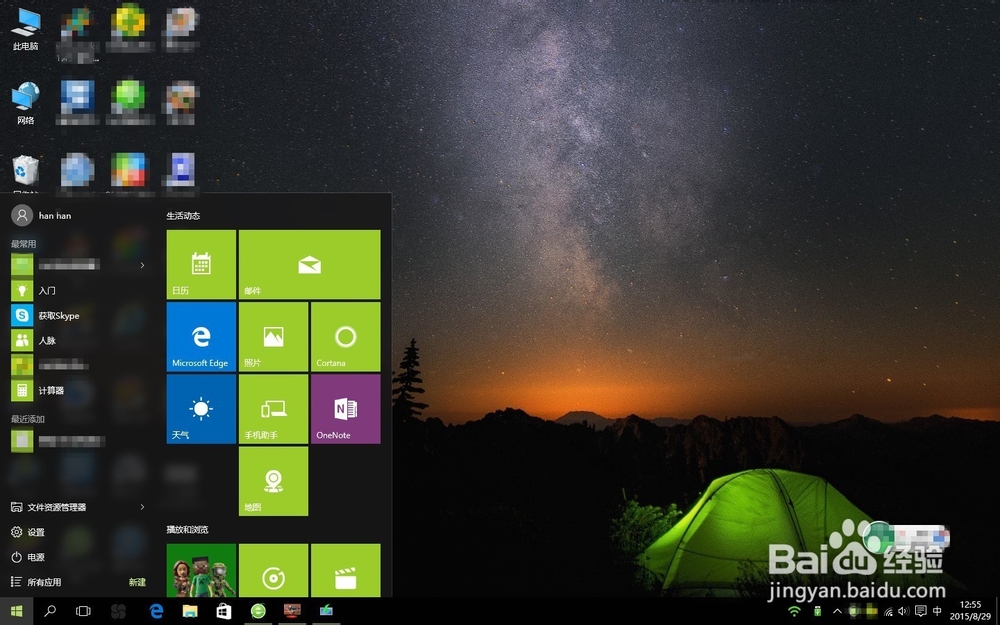Click the 生活动态 group heading
The height and width of the screenshot is (625, 1000).
click(x=183, y=216)
